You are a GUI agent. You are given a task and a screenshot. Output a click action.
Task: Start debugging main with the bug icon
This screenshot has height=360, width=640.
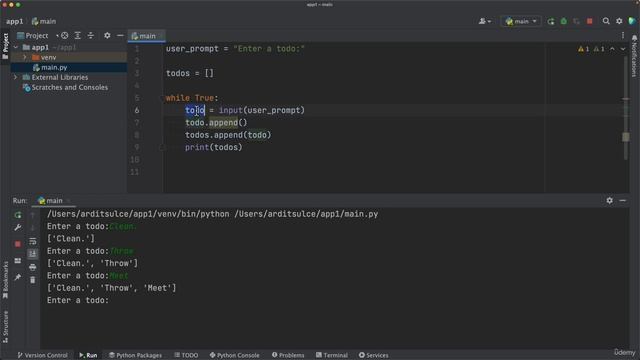(564, 21)
